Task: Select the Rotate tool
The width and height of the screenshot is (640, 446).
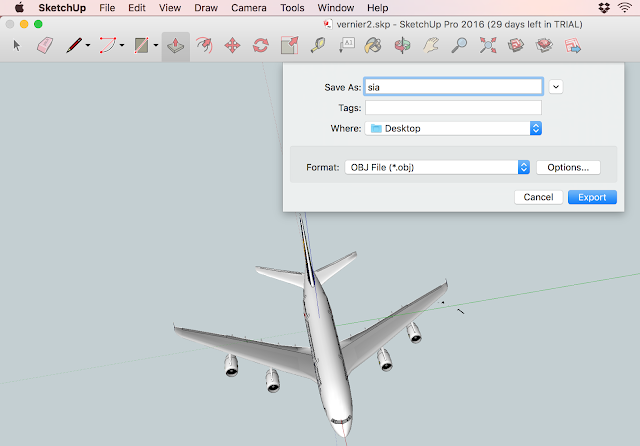Action: 260,45
